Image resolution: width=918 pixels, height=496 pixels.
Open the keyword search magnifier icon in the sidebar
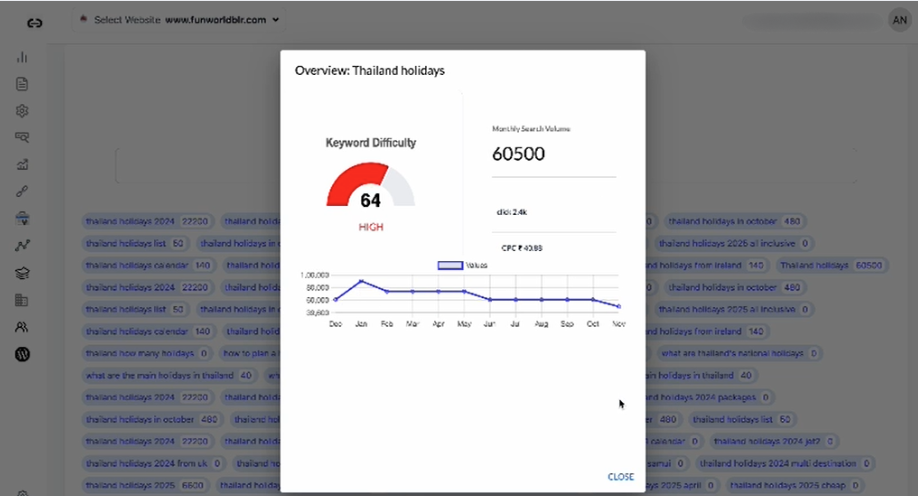click(22, 137)
